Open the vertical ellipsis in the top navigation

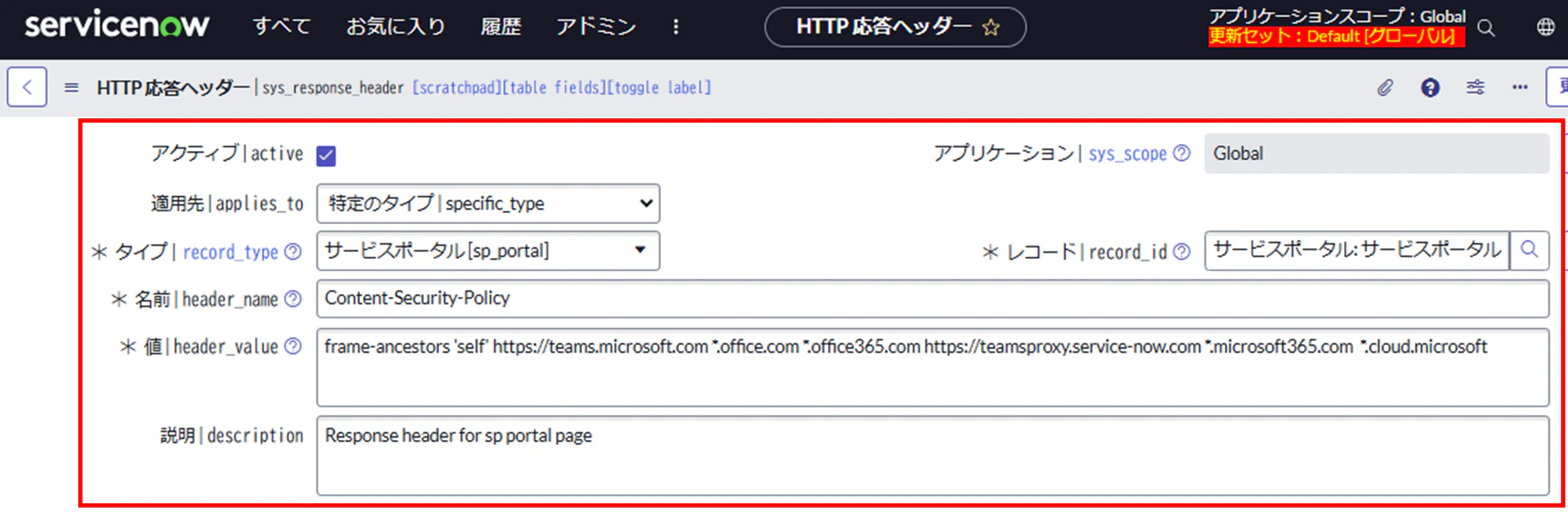676,27
